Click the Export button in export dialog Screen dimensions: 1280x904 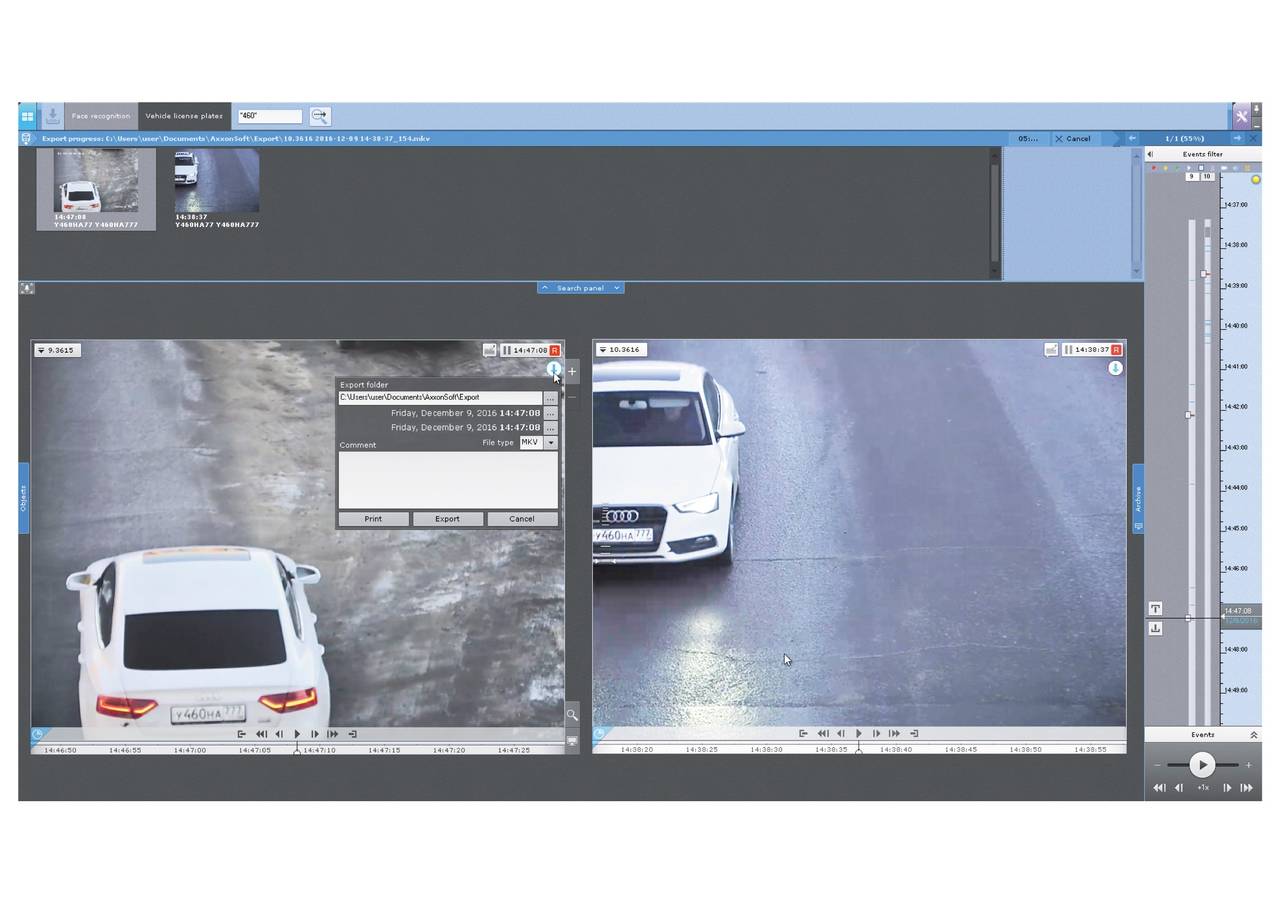tap(447, 519)
